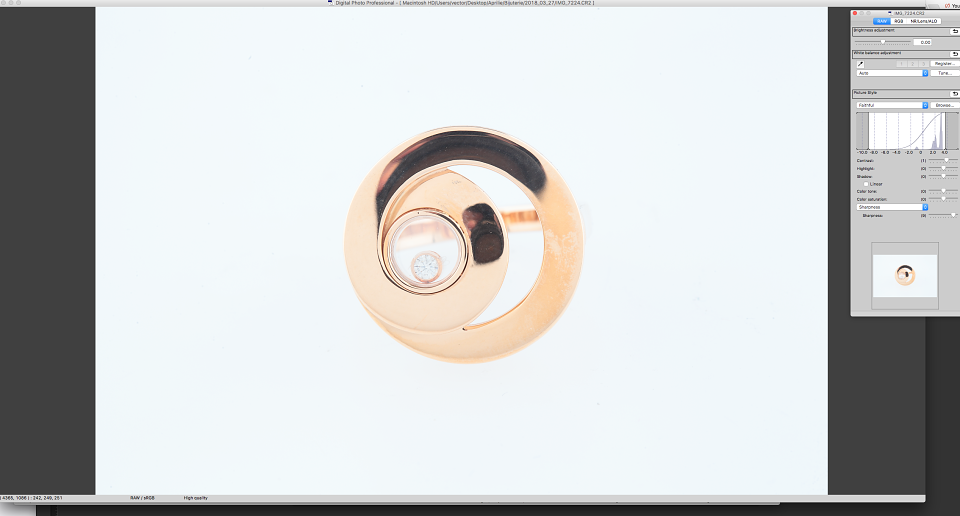Image resolution: width=960 pixels, height=516 pixels.
Task: Adjust the Color tone slider
Action: 943,192
